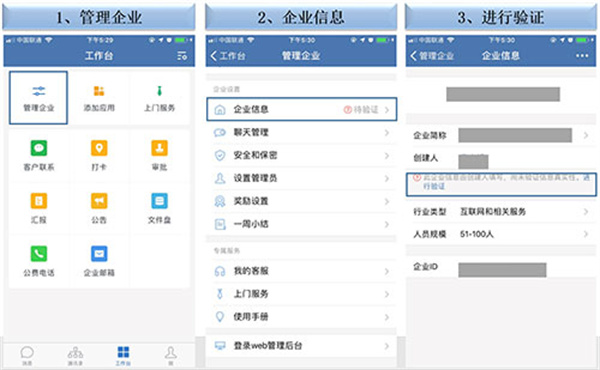Screen dimensions: 600x370
Task: Expand the chevron on the 聊天管理 row
Action: point(387,133)
